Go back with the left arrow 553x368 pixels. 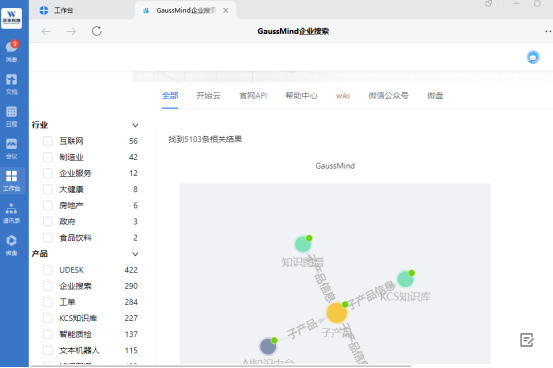click(46, 31)
